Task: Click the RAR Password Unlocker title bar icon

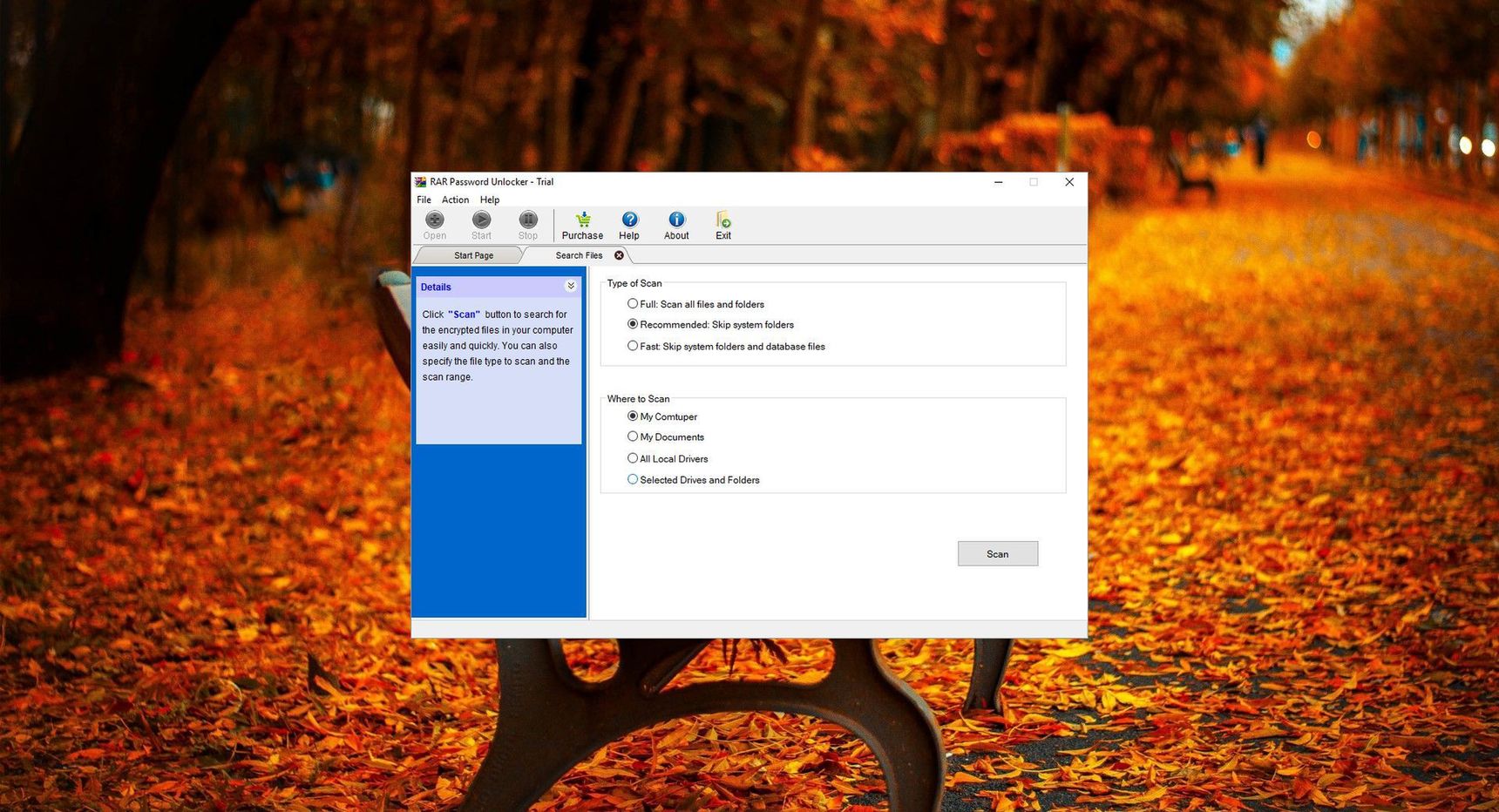Action: click(x=420, y=182)
